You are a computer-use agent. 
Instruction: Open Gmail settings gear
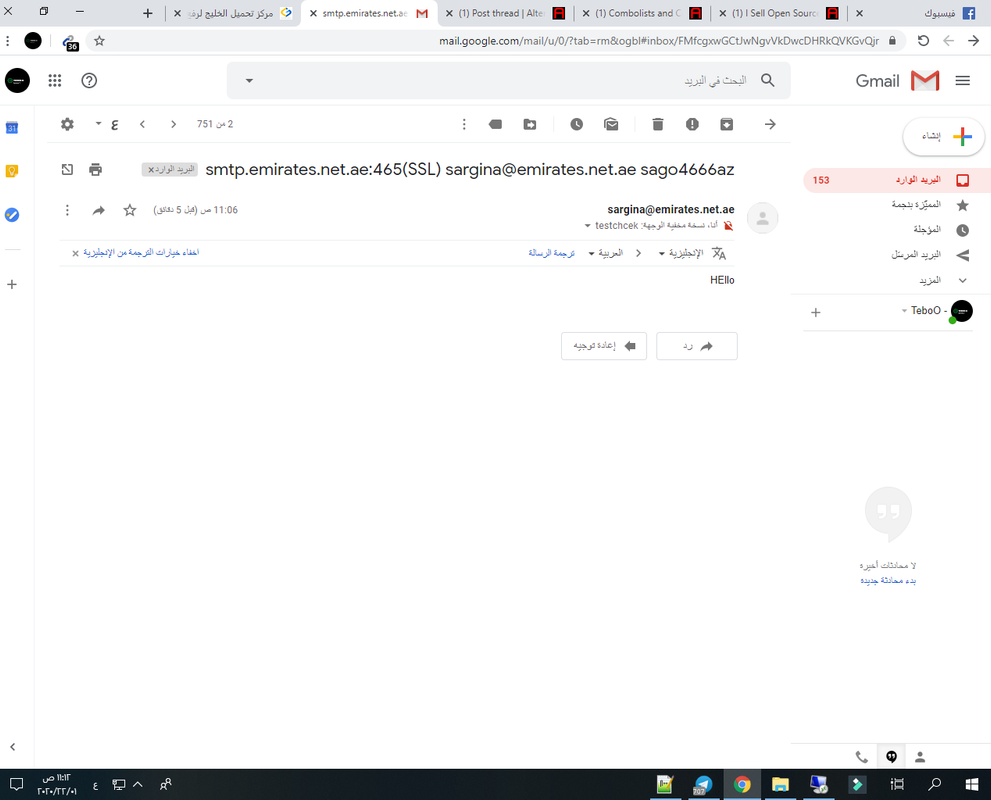(67, 124)
